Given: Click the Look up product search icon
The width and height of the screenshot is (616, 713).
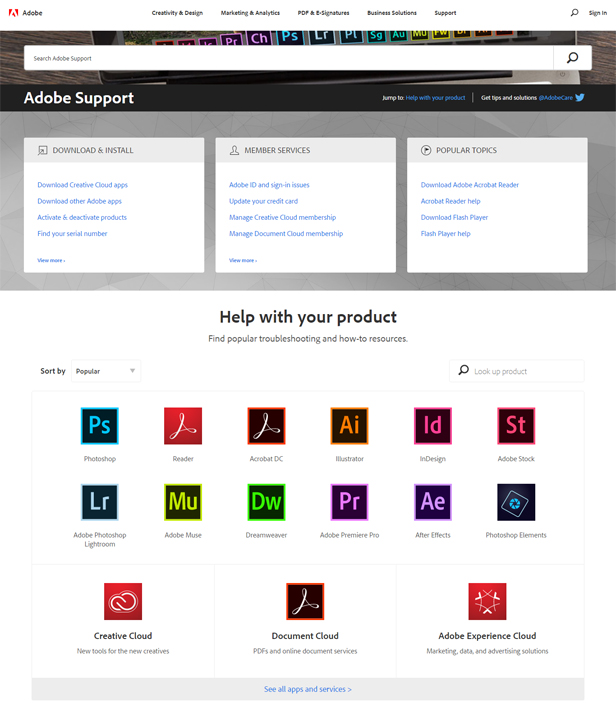Looking at the screenshot, I should coord(463,370).
